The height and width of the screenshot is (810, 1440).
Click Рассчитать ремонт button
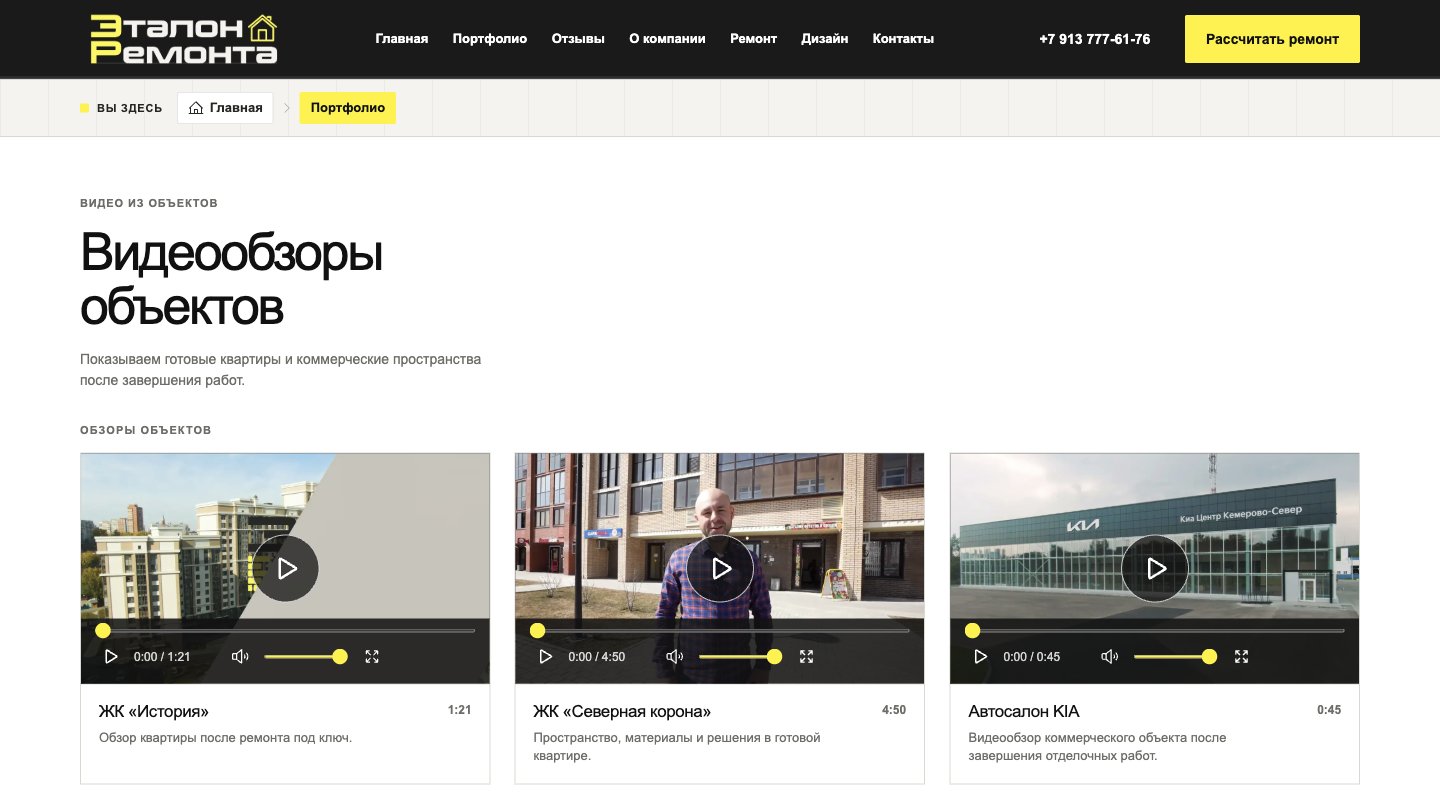(x=1272, y=39)
